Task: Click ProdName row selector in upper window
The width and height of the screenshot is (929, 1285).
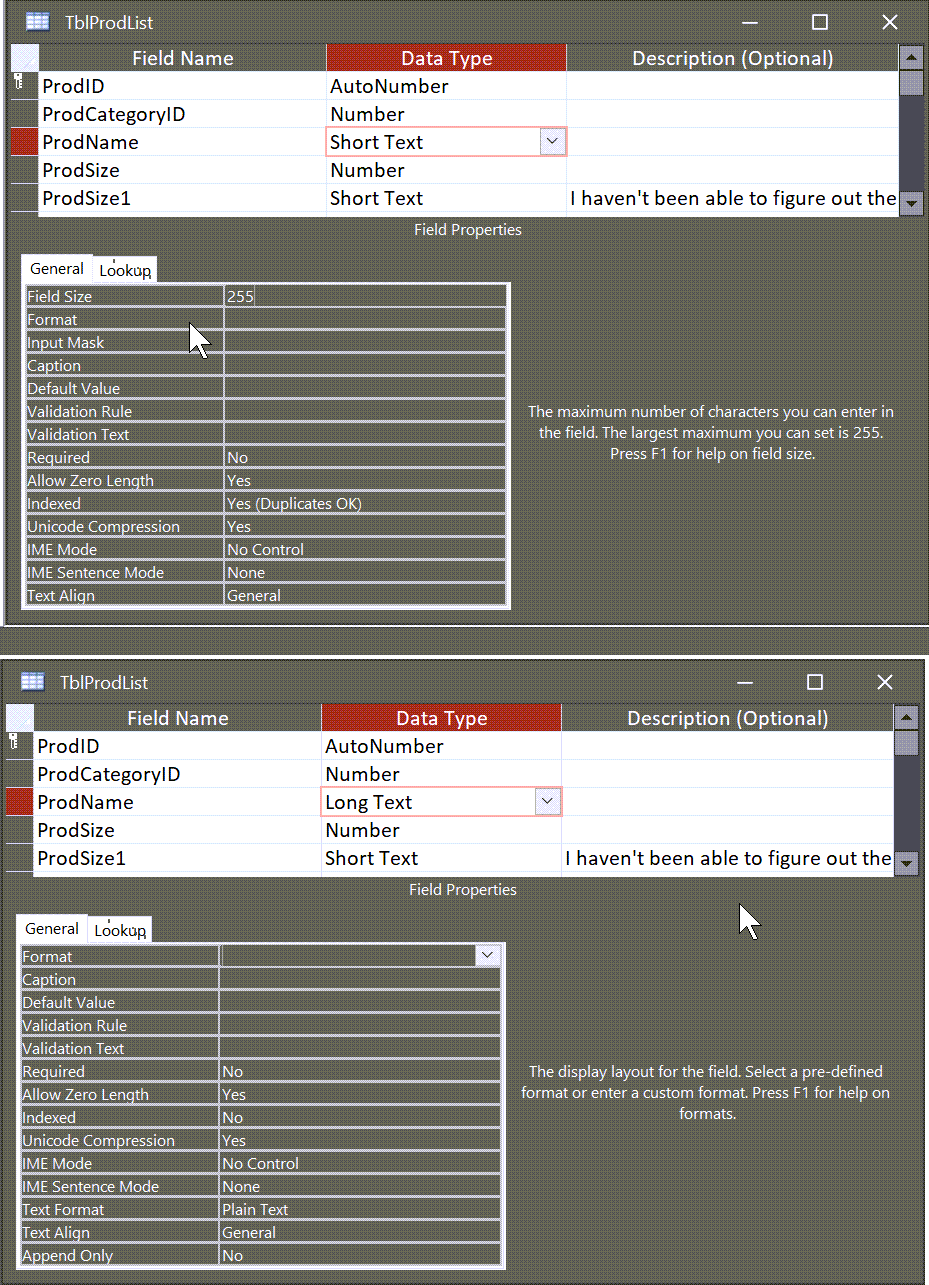Action: (24, 141)
